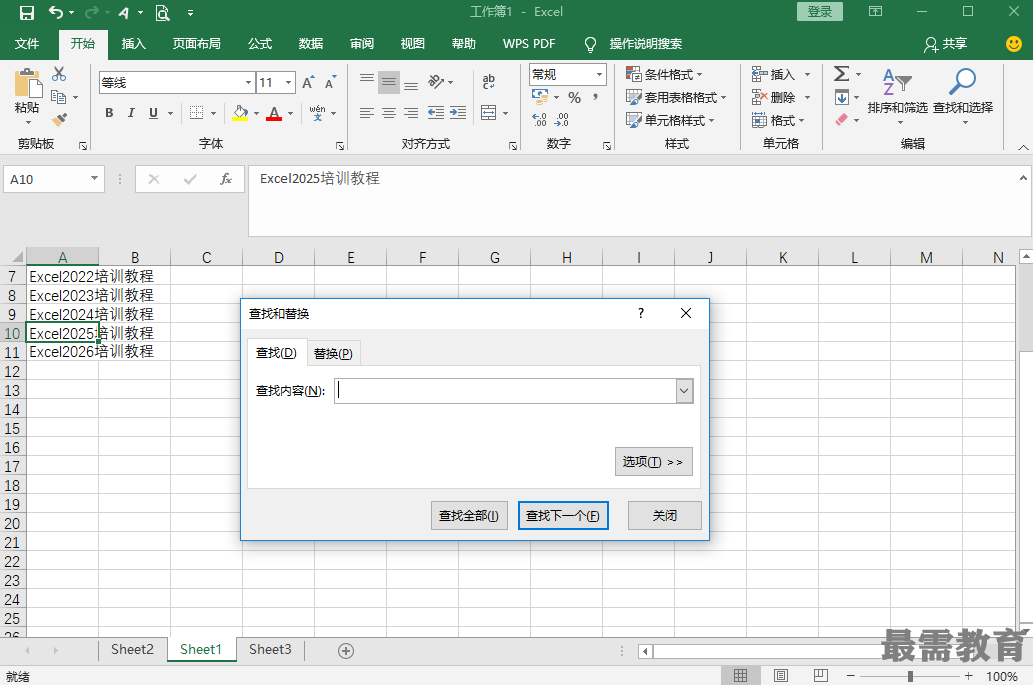Apply the yellow fill color
This screenshot has width=1033, height=685.
(240, 113)
